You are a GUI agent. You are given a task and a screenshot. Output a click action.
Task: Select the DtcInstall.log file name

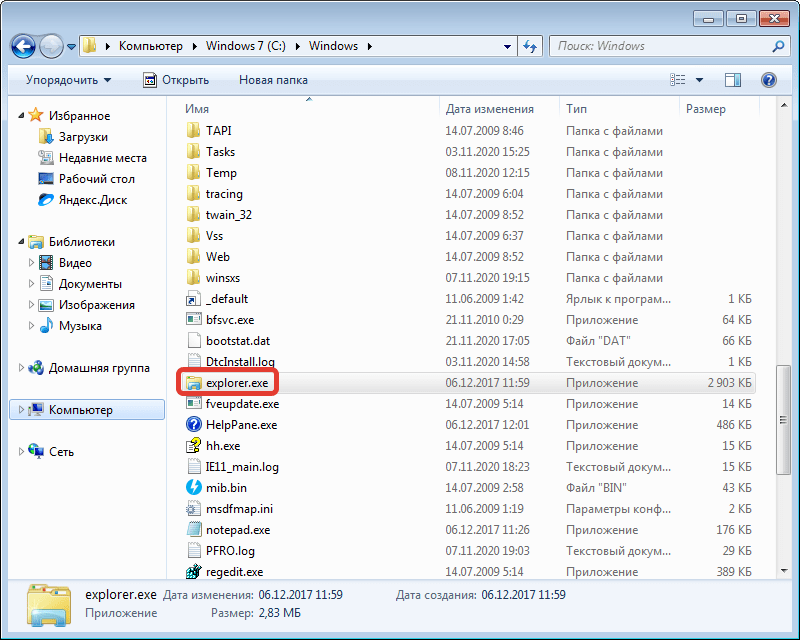click(240, 361)
